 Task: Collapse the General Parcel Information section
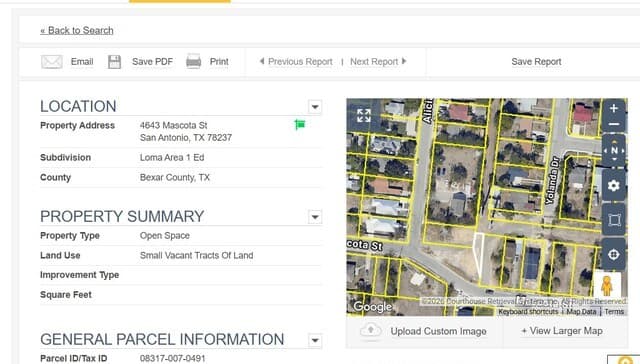315,340
